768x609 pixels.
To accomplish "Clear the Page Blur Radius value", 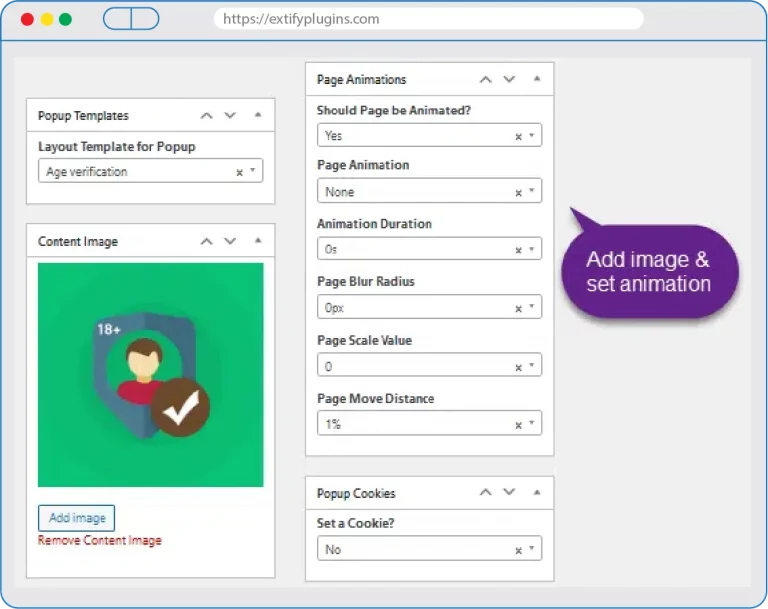I will pos(518,309).
